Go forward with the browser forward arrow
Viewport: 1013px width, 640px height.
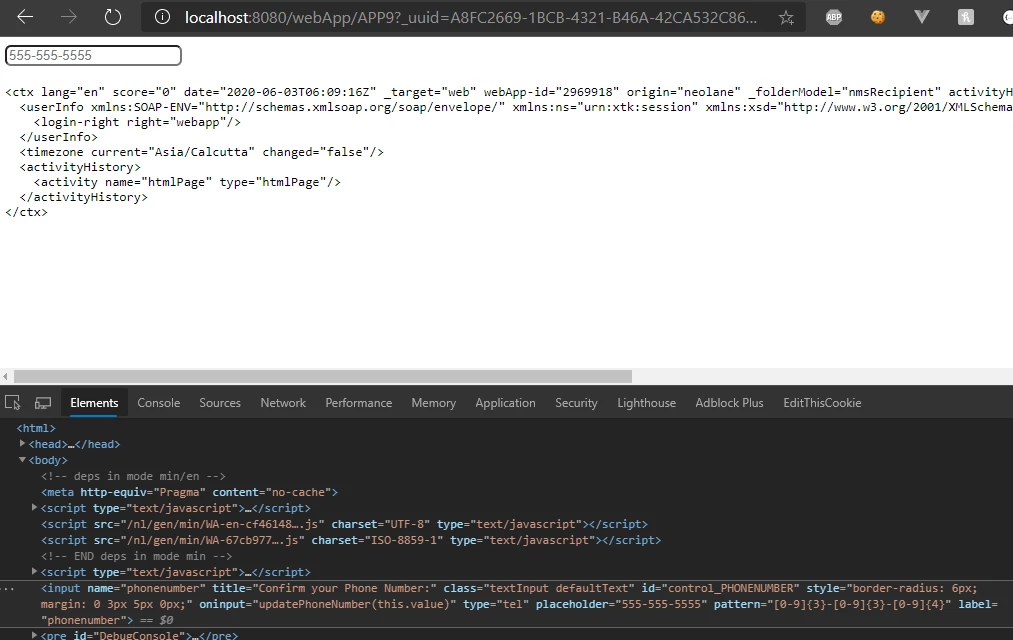point(68,17)
